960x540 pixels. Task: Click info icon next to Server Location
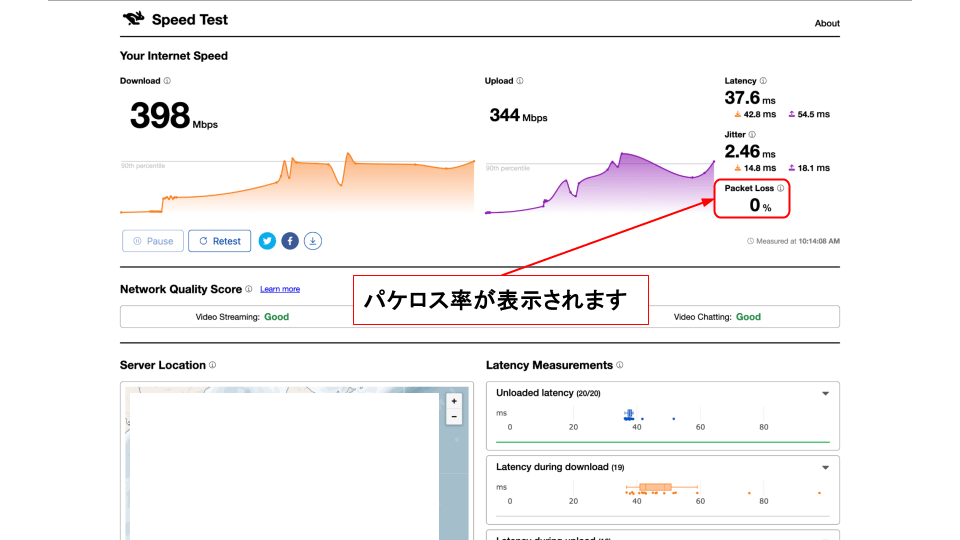(213, 365)
